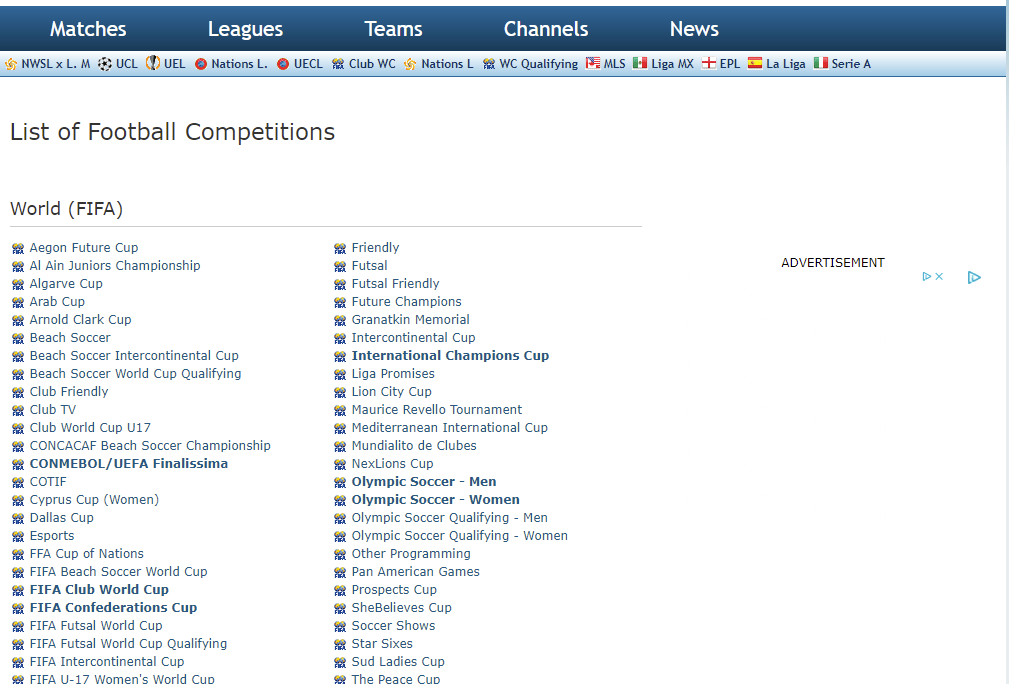Click the Mexico flag icon beside Liga MX
The height and width of the screenshot is (684, 1009).
tap(640, 63)
